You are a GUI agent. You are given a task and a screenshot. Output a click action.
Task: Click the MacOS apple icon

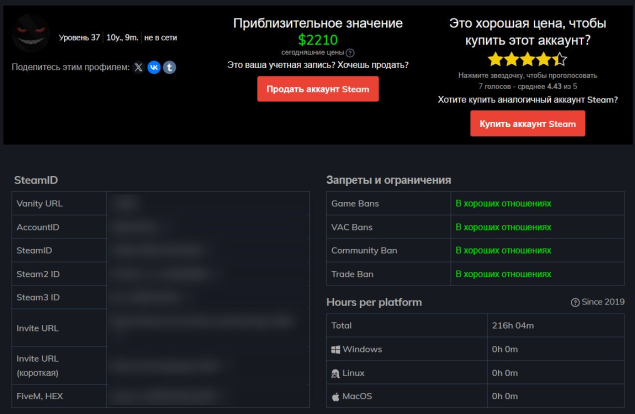tap(335, 397)
